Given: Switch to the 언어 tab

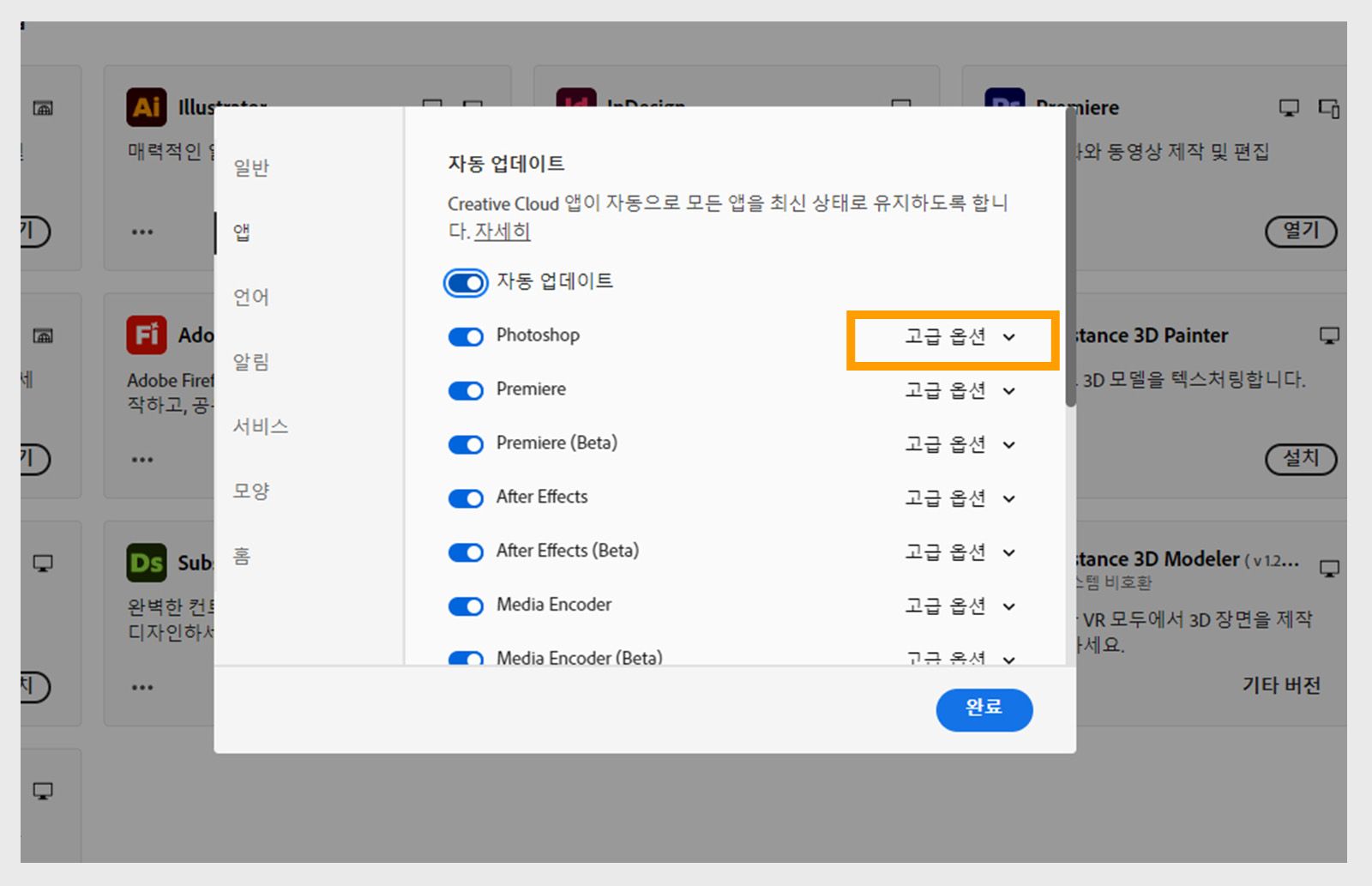Looking at the screenshot, I should click(x=251, y=297).
